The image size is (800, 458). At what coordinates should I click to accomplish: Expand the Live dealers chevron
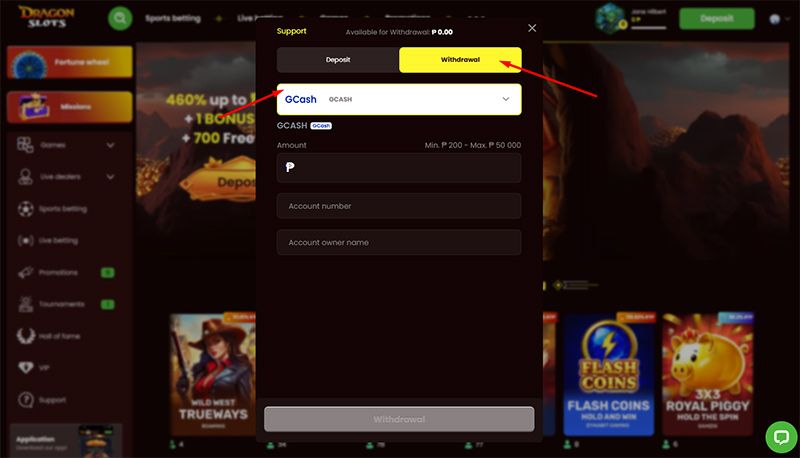(x=110, y=177)
